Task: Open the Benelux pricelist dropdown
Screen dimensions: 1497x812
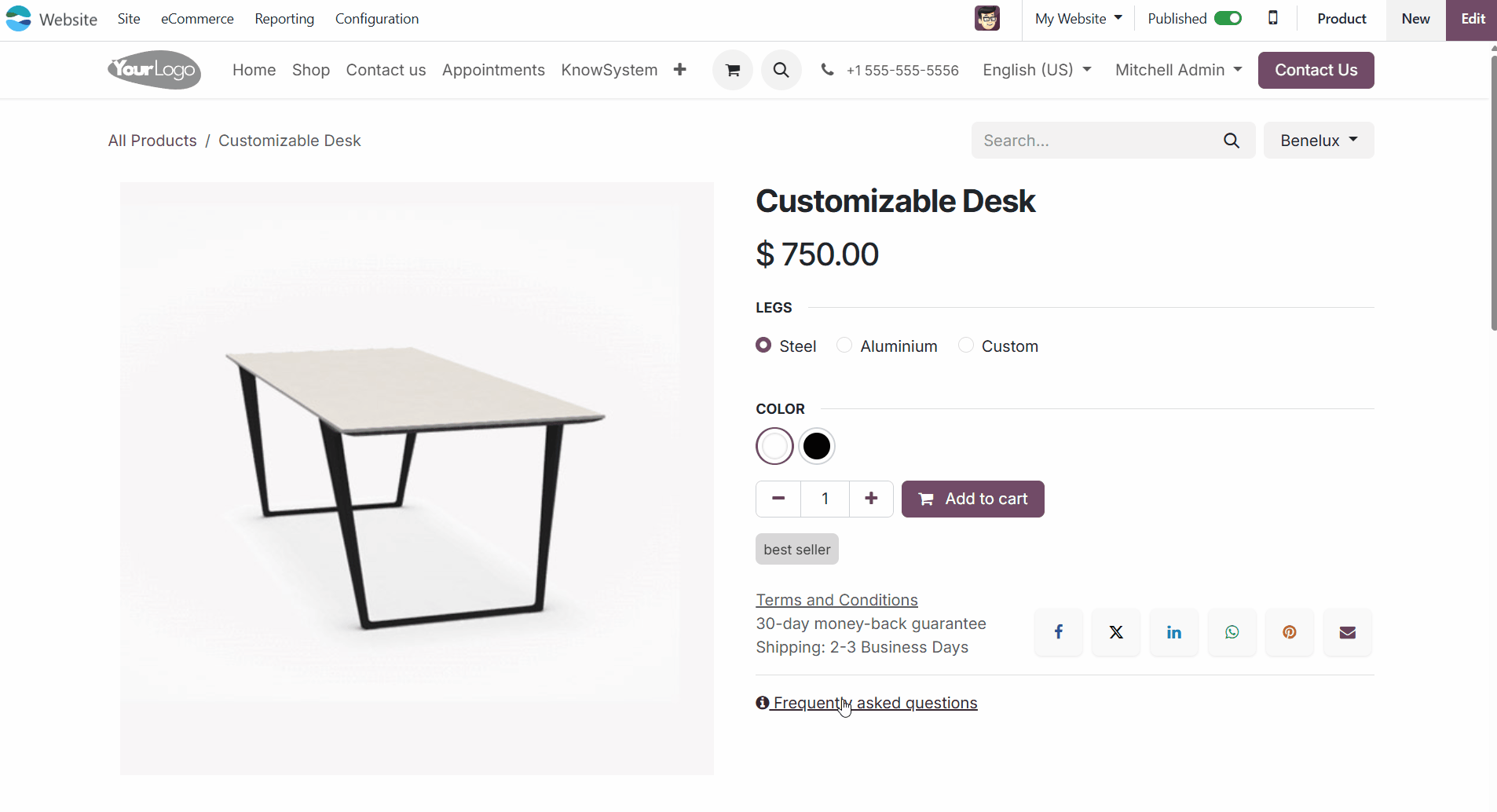Action: (1318, 141)
